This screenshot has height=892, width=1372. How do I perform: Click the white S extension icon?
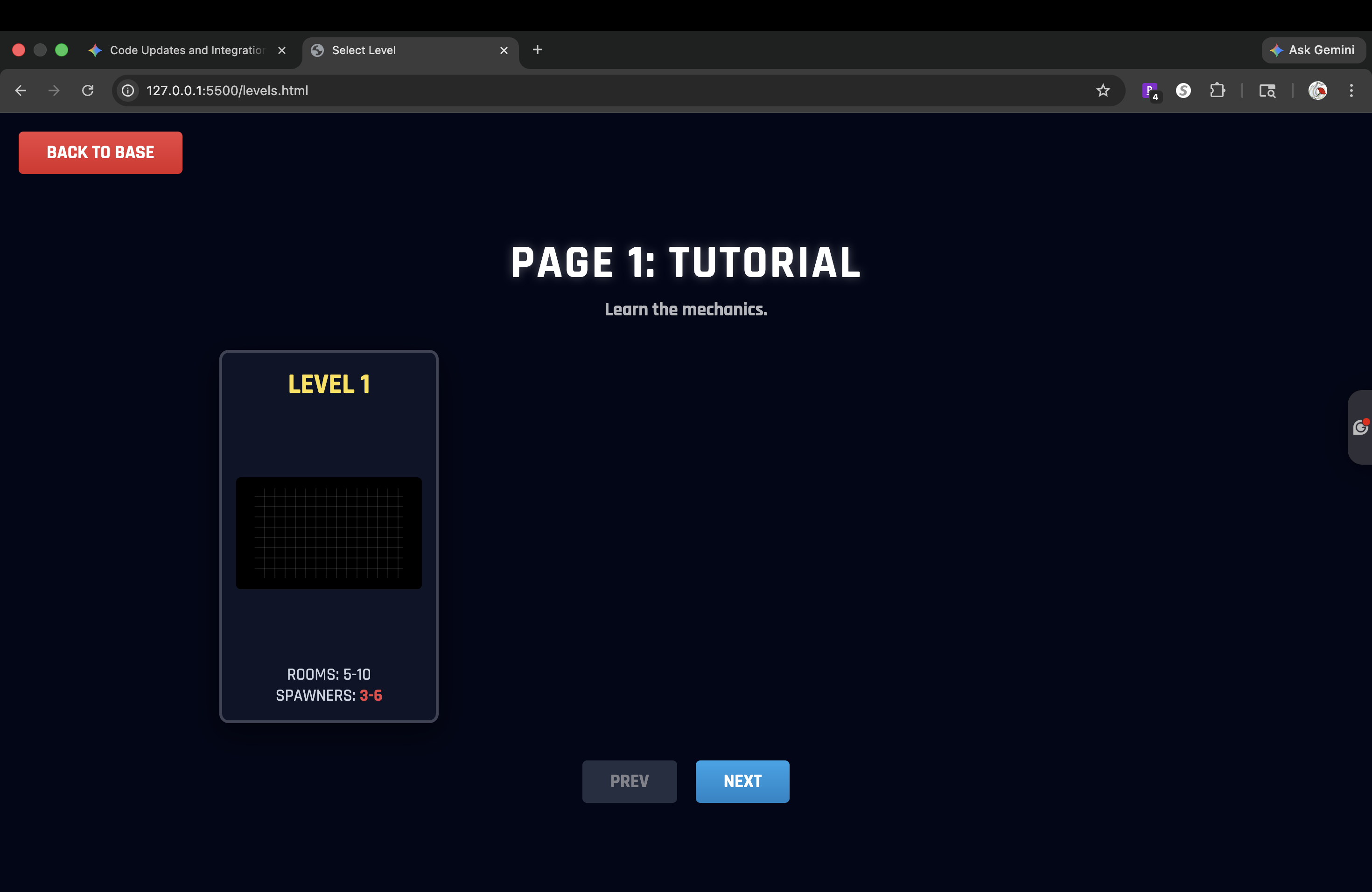coord(1183,91)
